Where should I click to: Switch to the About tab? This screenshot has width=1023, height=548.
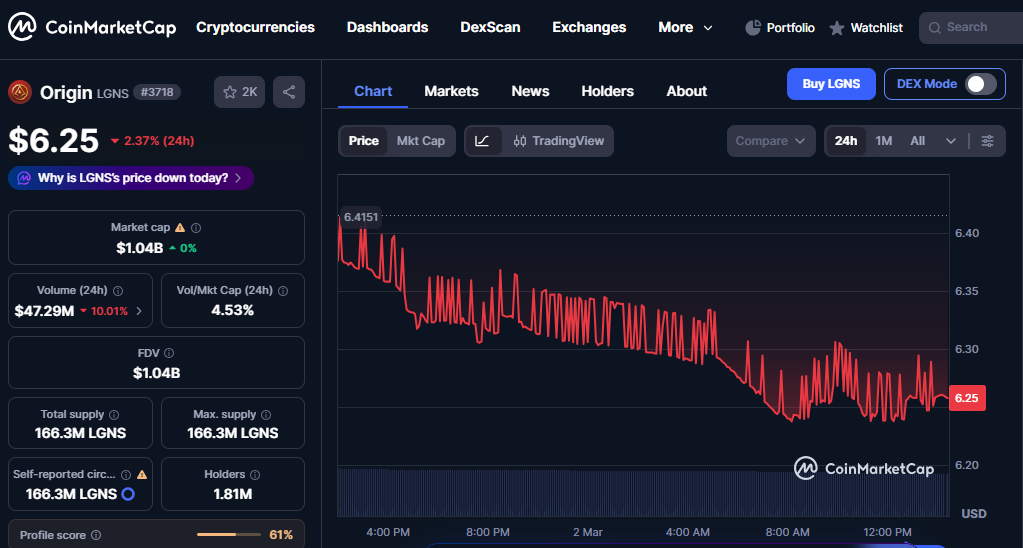tap(686, 91)
